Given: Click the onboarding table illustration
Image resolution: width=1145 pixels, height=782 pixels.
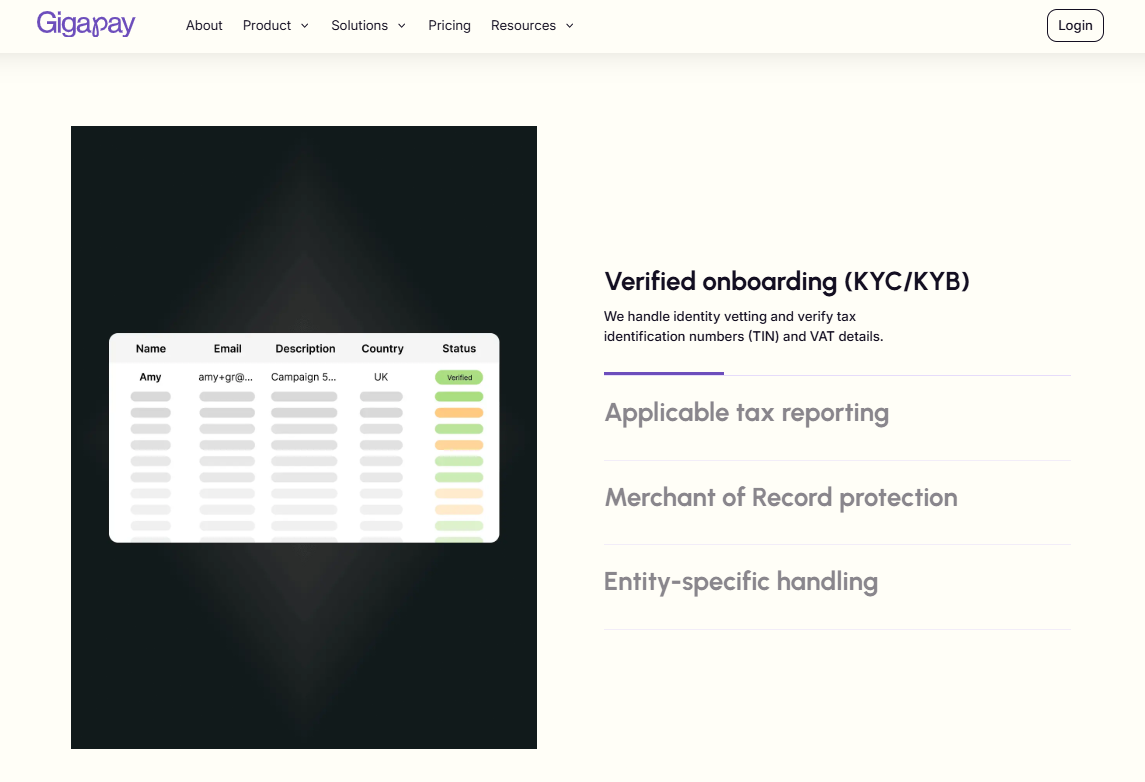Looking at the screenshot, I should point(304,437).
